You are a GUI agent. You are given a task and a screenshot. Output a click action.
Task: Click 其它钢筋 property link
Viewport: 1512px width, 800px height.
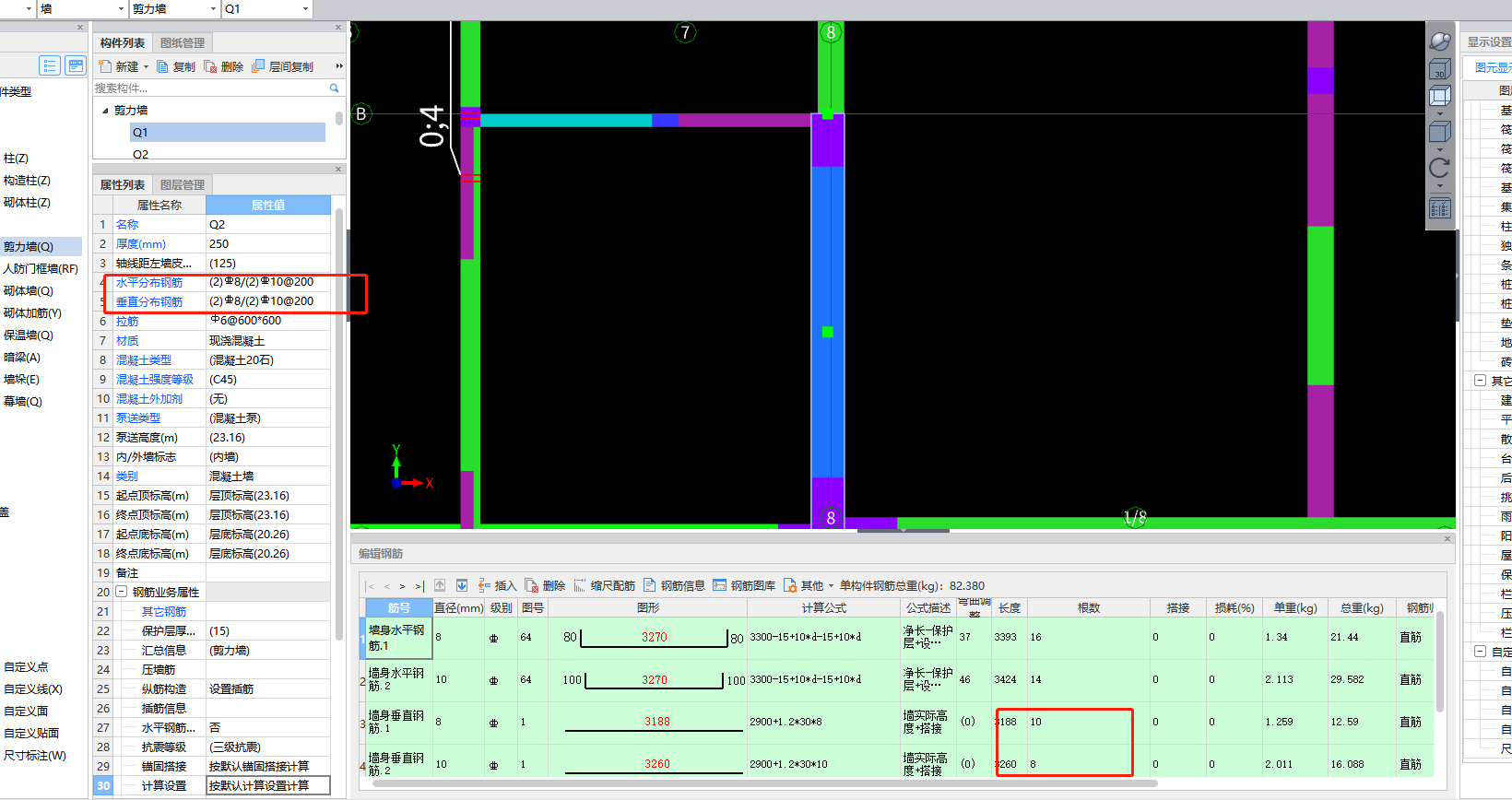point(164,612)
